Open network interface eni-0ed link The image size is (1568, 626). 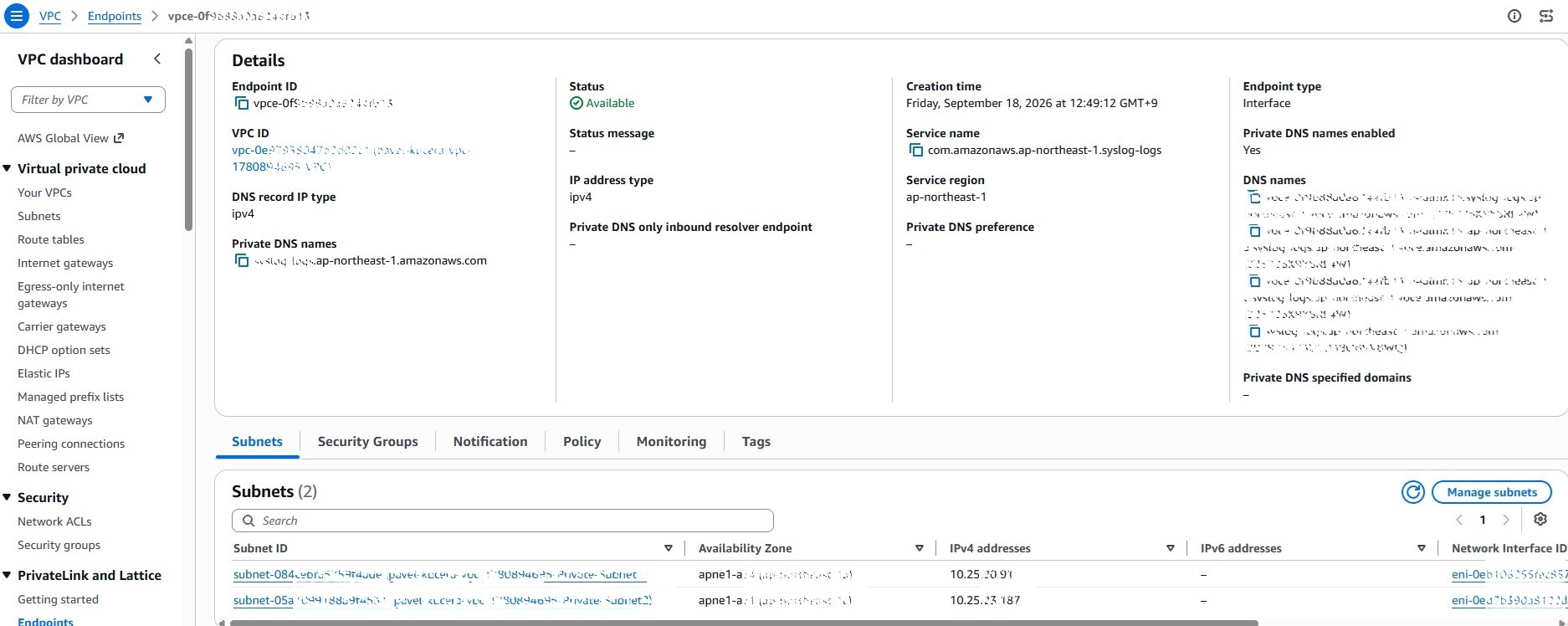tap(1509, 600)
